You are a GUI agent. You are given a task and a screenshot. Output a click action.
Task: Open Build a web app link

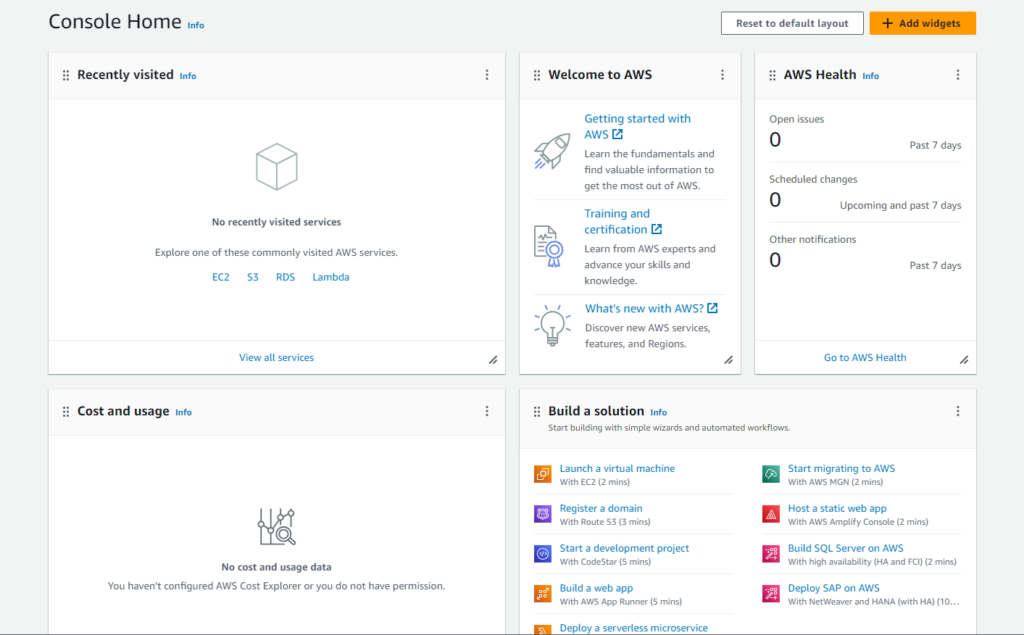596,588
